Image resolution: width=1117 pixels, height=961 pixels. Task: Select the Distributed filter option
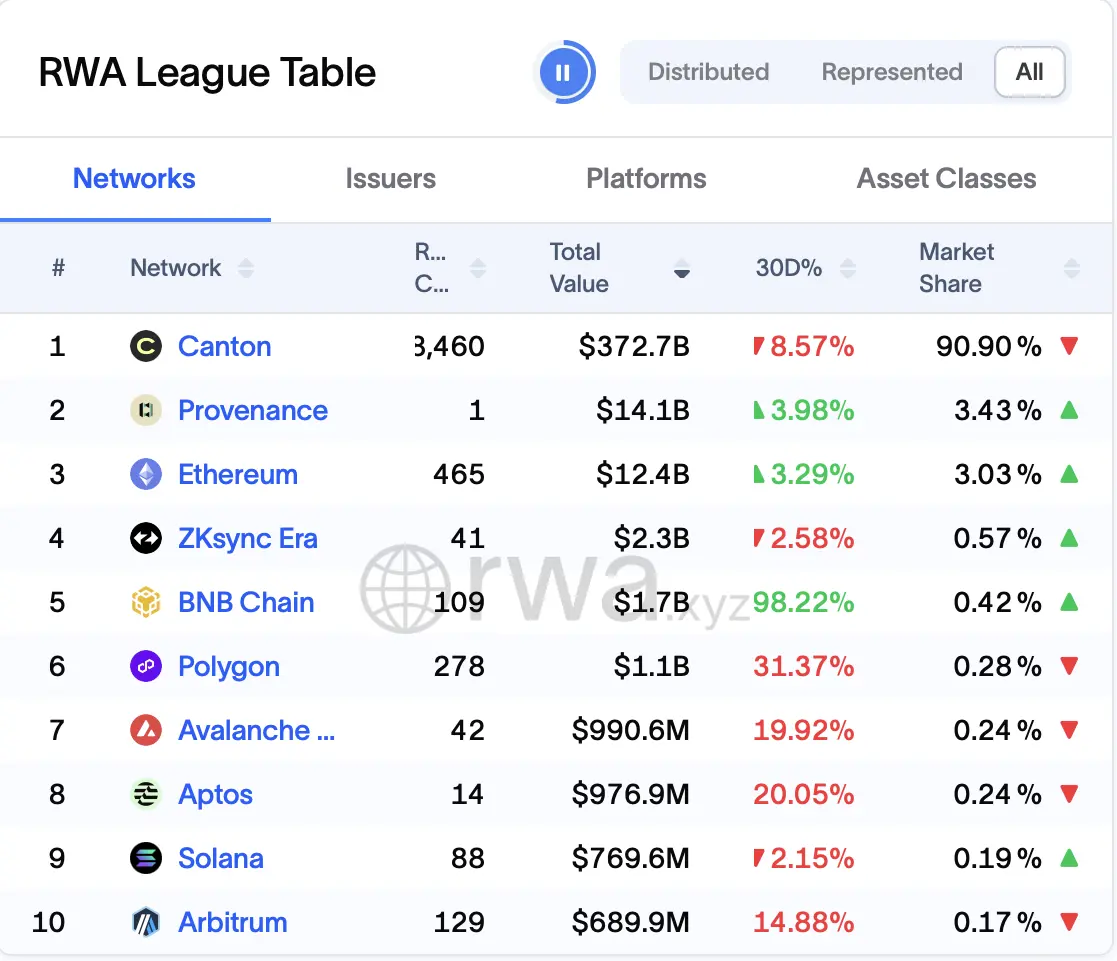click(x=708, y=72)
